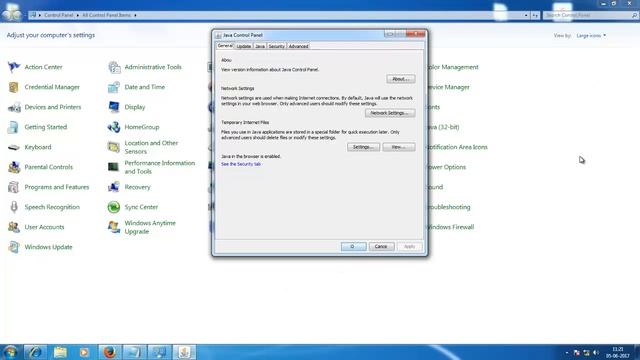Open the Parental Controls icon

point(14,167)
